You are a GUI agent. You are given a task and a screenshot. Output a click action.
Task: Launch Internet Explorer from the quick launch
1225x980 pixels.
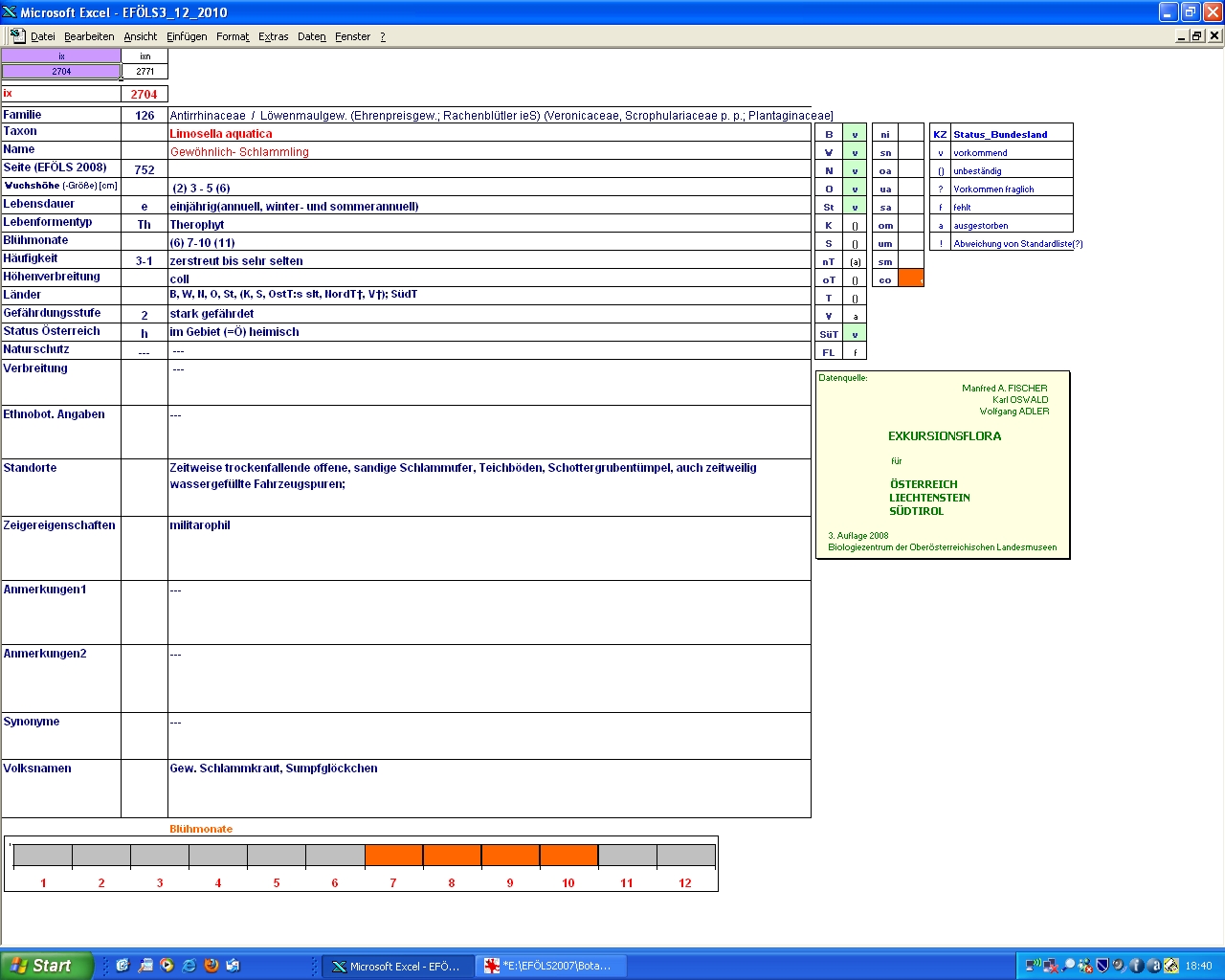tap(189, 966)
